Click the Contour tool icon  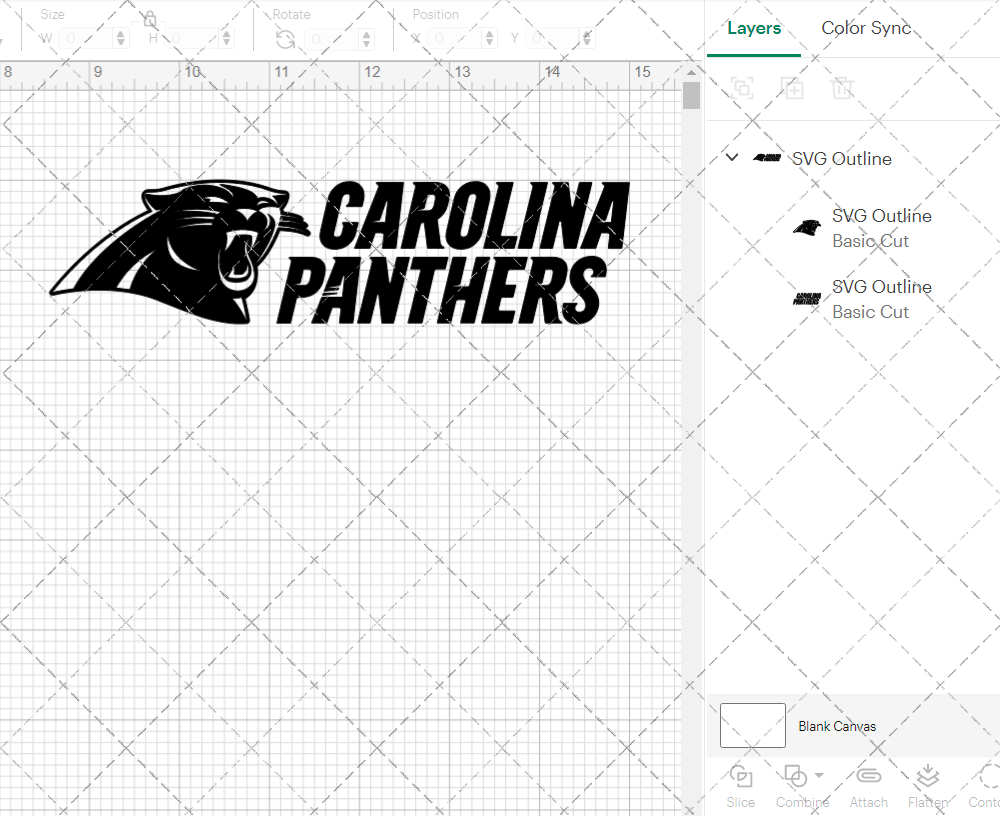[x=988, y=777]
